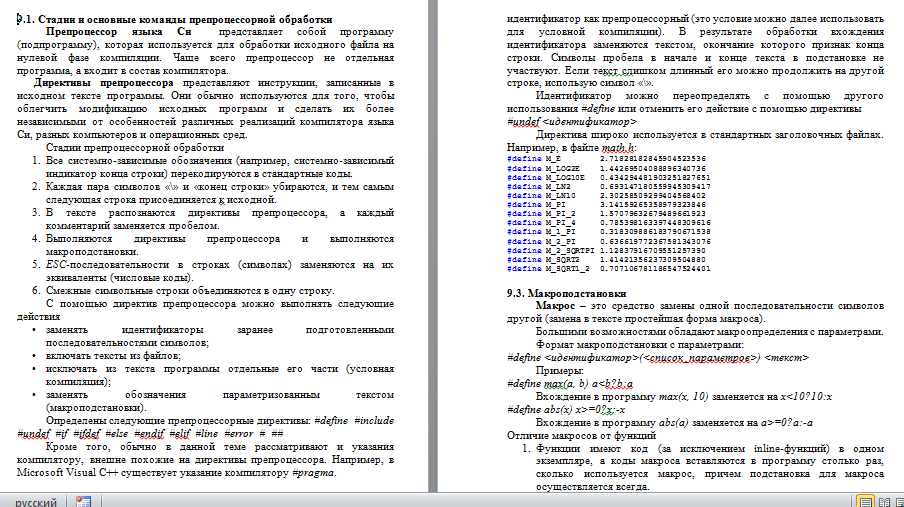The height and width of the screenshot is (507, 904).
Task: Click bold text 'Директивы препроцессора'
Action: pyautogui.click(x=103, y=82)
